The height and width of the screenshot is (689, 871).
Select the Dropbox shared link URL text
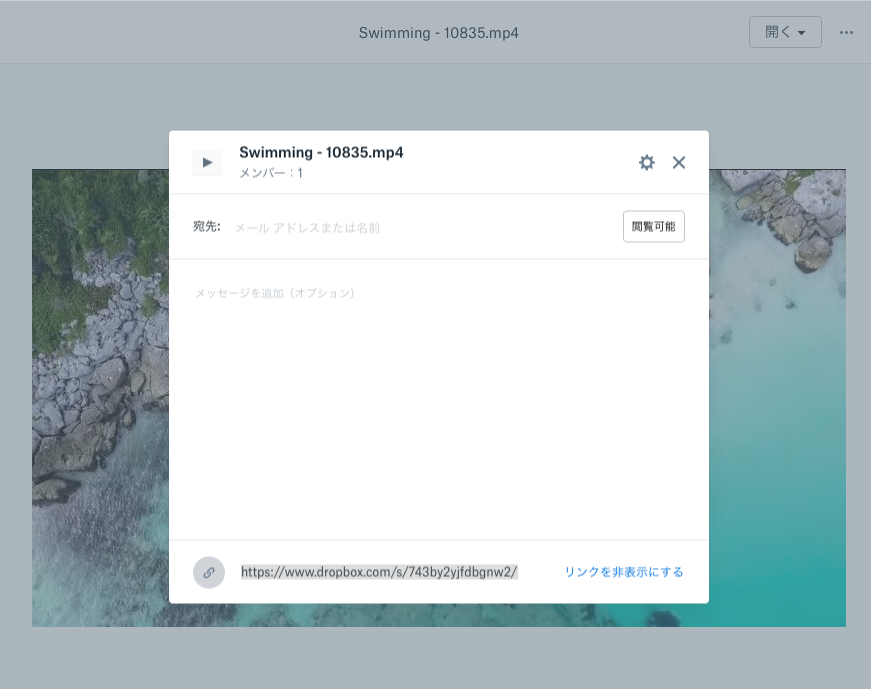379,572
